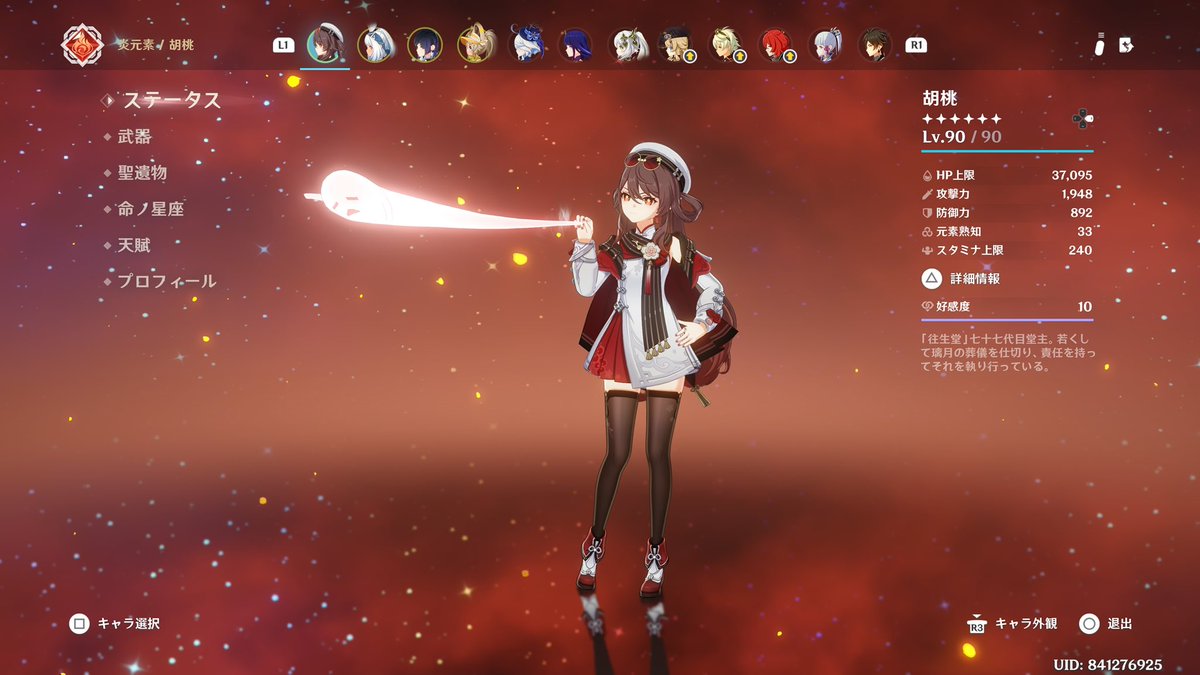Viewport: 1200px width, 675px height.
Task: Select Hu Tao's portrait in the party row
Action: click(x=325, y=44)
